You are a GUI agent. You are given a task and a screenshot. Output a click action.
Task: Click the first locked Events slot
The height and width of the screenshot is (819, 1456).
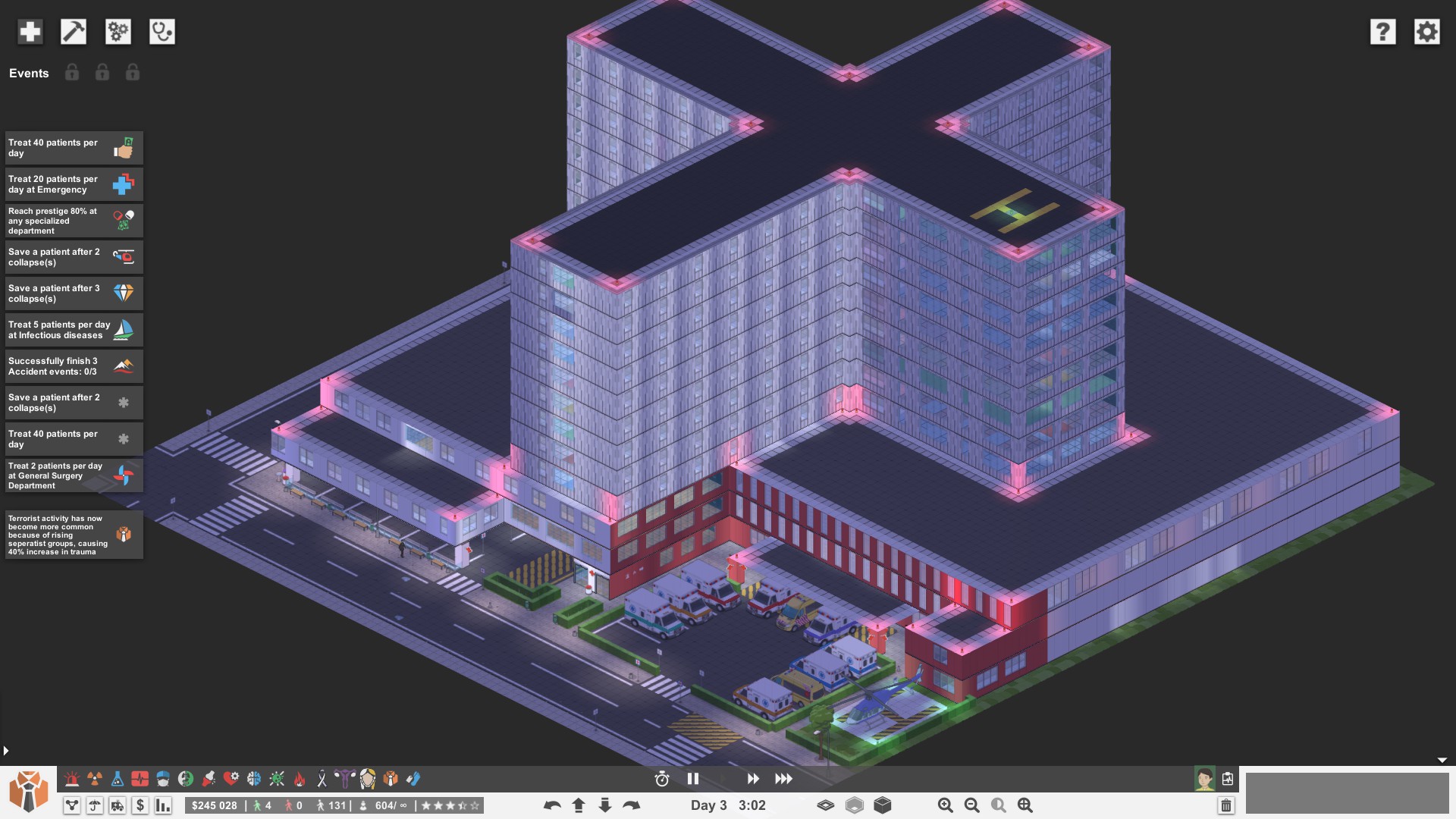[72, 73]
